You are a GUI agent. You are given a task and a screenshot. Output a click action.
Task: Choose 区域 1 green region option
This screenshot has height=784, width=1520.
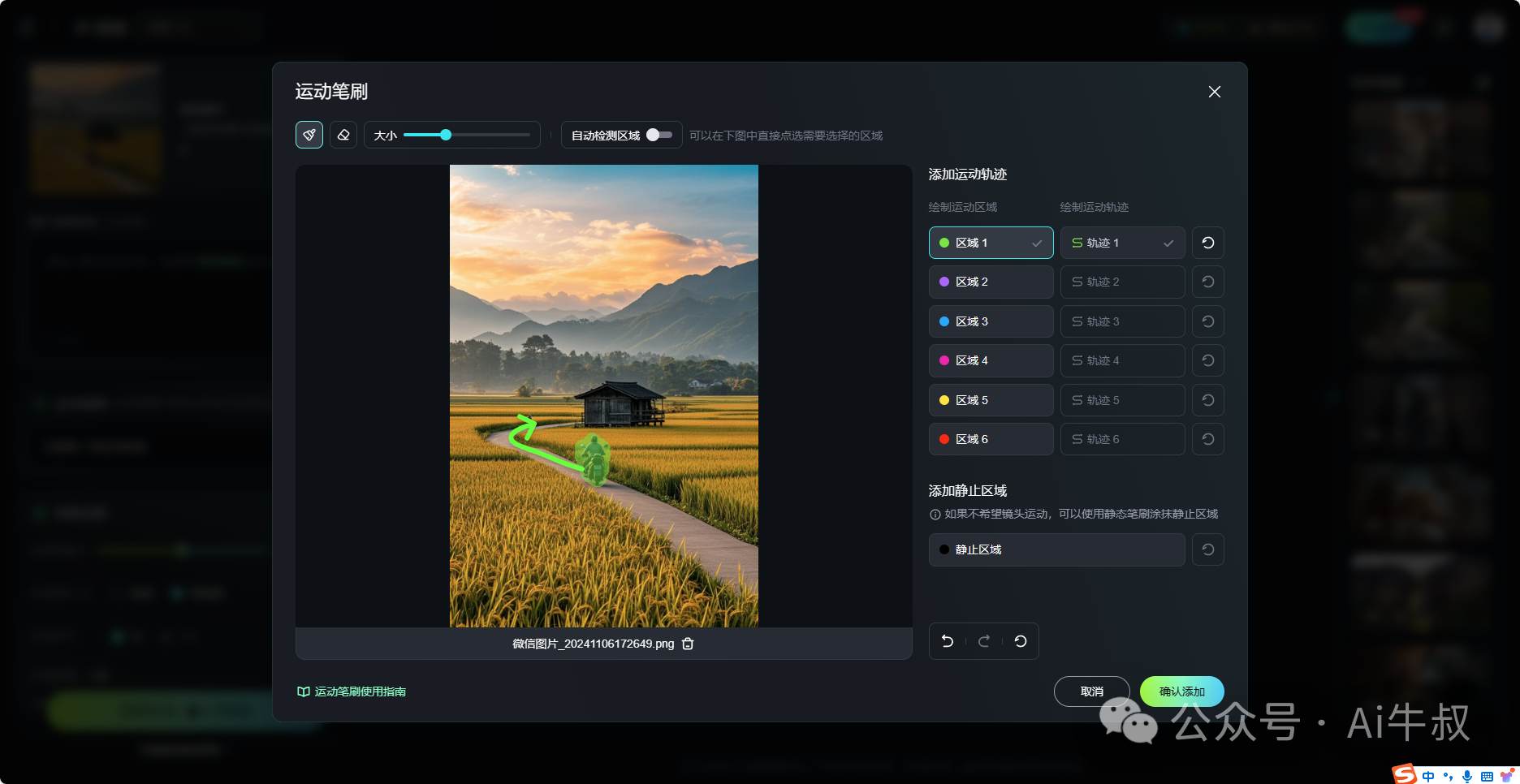(x=991, y=243)
